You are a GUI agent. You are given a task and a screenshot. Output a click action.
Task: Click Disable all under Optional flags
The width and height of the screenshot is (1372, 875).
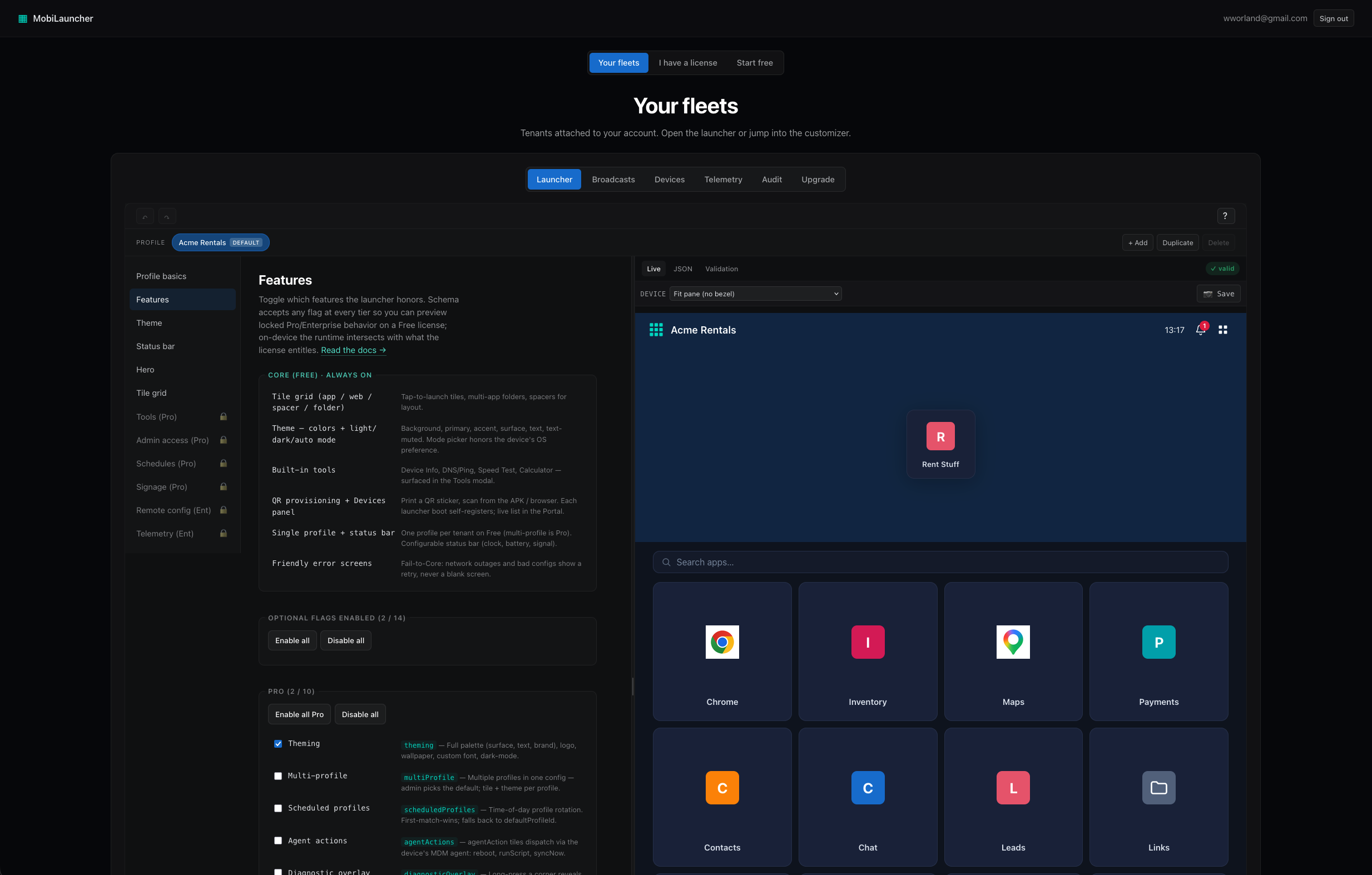[346, 640]
